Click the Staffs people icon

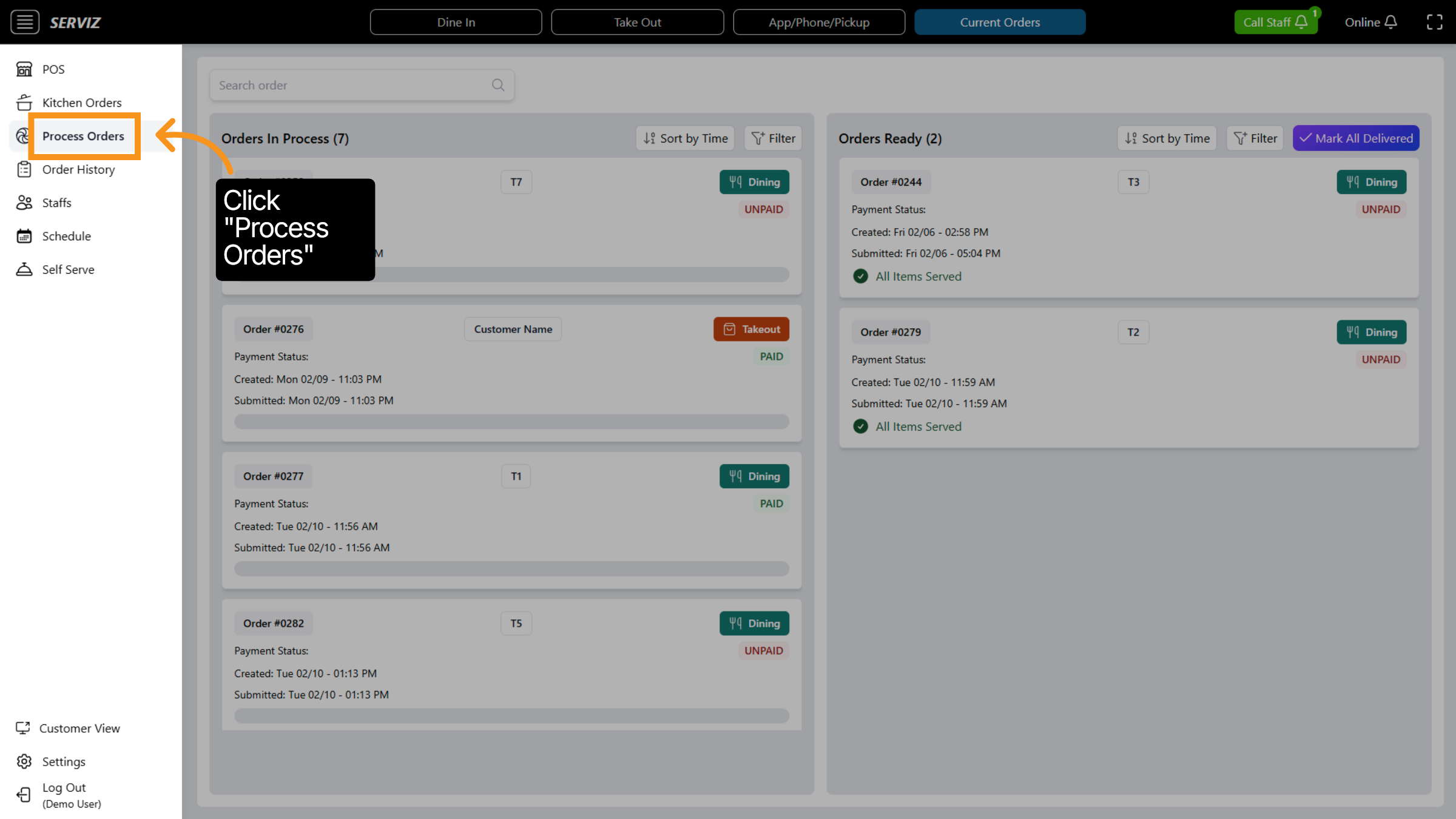(x=24, y=203)
